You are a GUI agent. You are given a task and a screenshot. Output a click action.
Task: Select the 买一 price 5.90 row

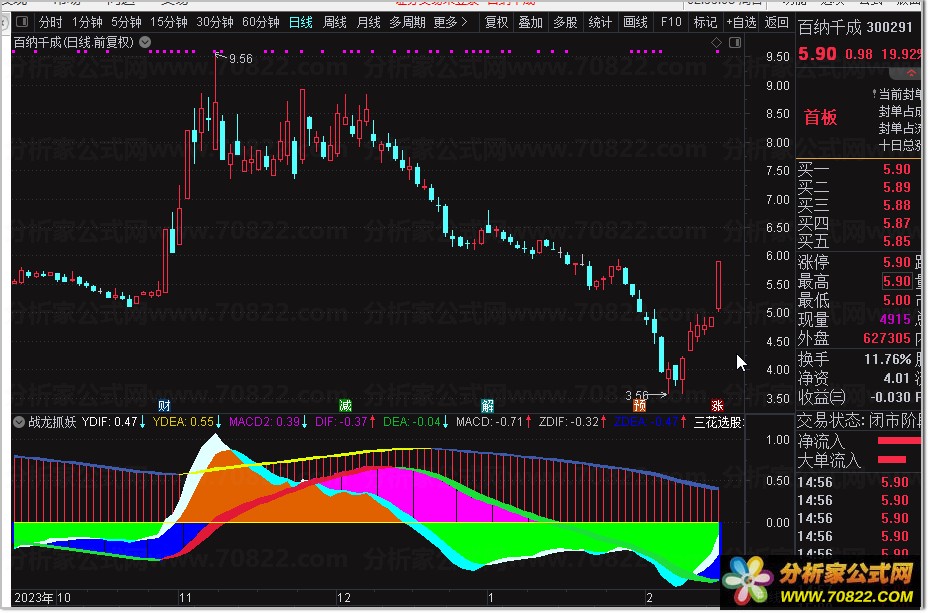pyautogui.click(x=859, y=170)
